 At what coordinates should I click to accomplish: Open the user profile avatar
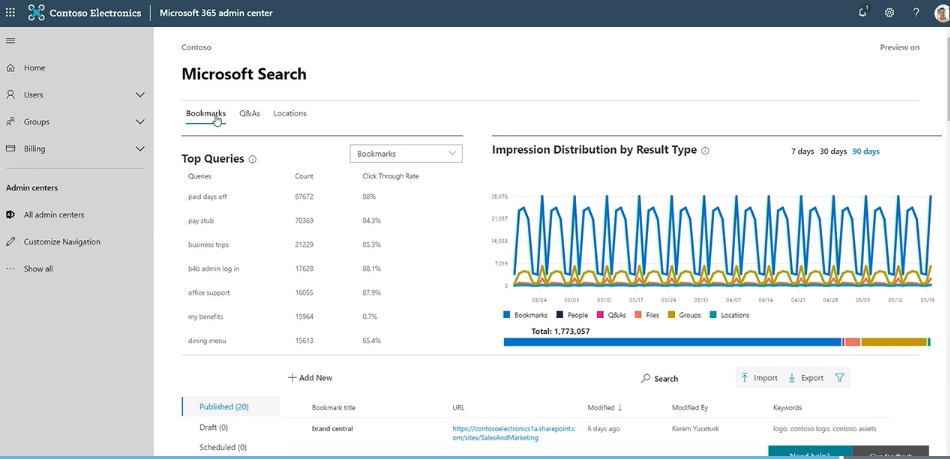[x=940, y=13]
